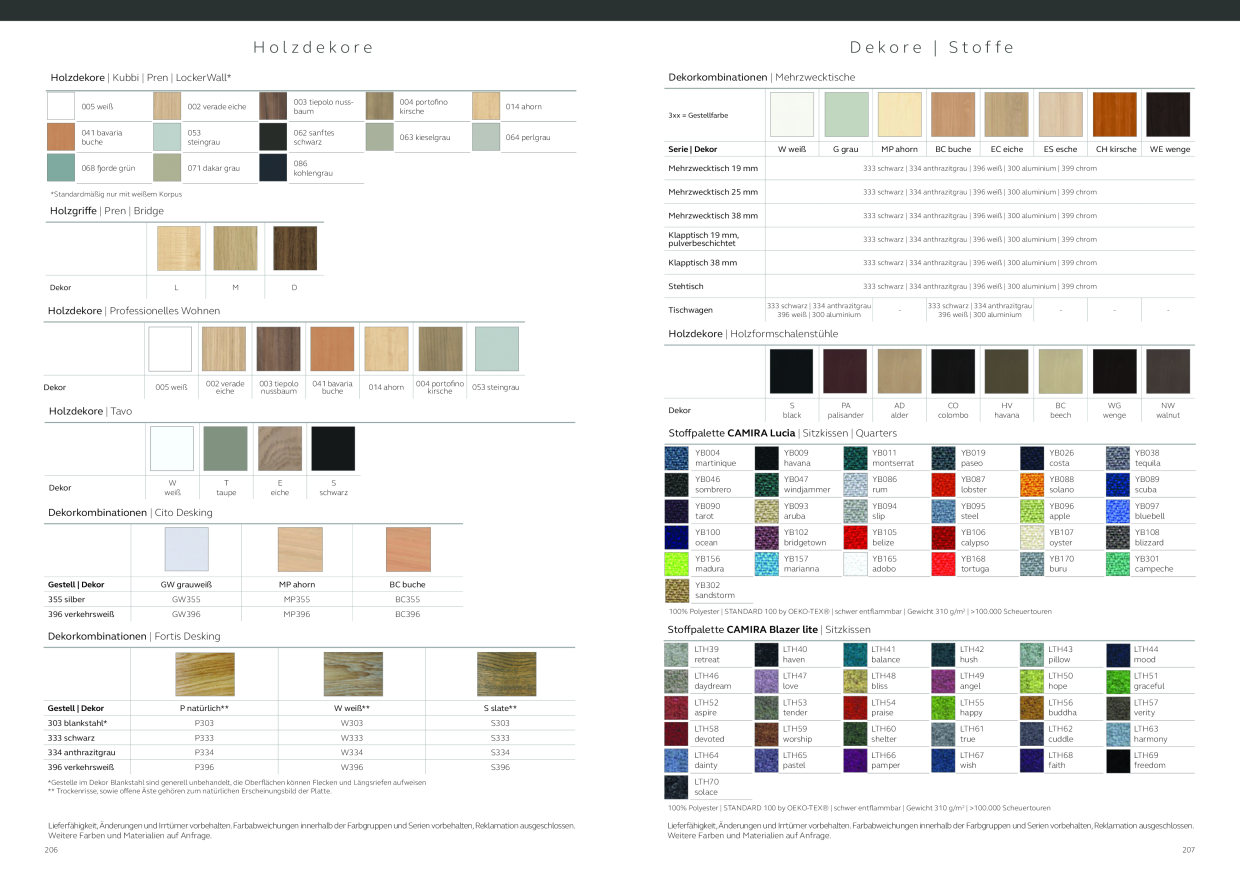Screen dimensions: 1240x876
Task: Select the PA palisander chair swatch
Action: [x=845, y=371]
